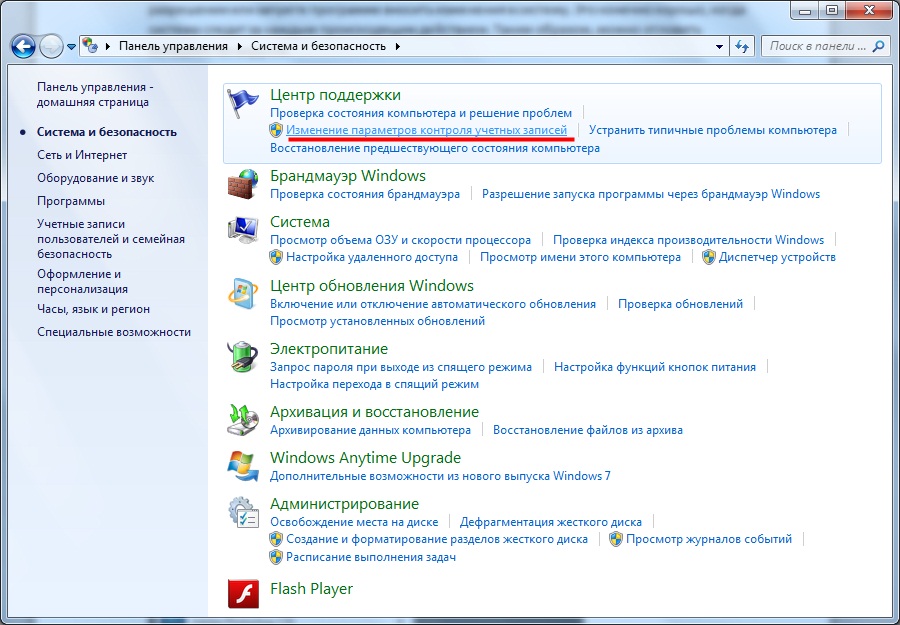Viewport: 900px width, 625px height.
Task: Click Разрешение запуска программы через брандмауэр
Action: coord(651,194)
